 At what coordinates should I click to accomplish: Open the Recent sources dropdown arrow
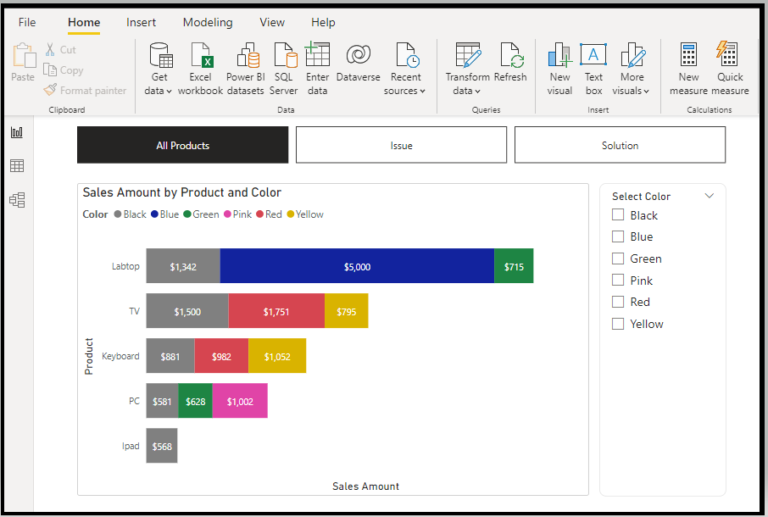pos(422,92)
